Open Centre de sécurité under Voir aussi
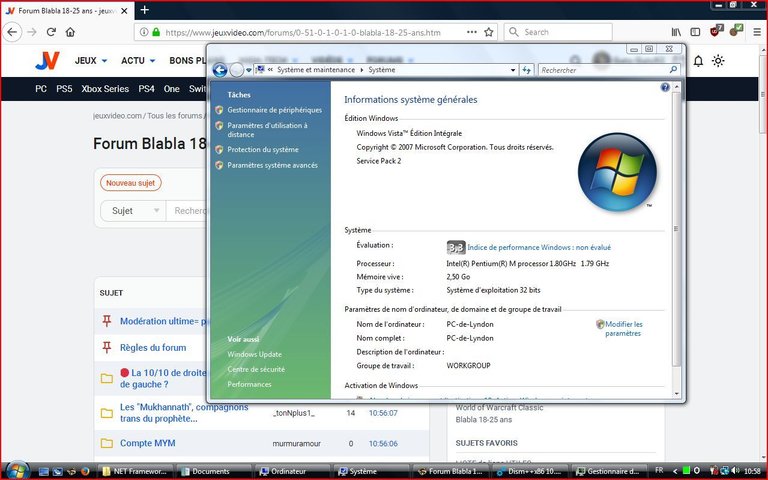768x480 pixels. 256,369
